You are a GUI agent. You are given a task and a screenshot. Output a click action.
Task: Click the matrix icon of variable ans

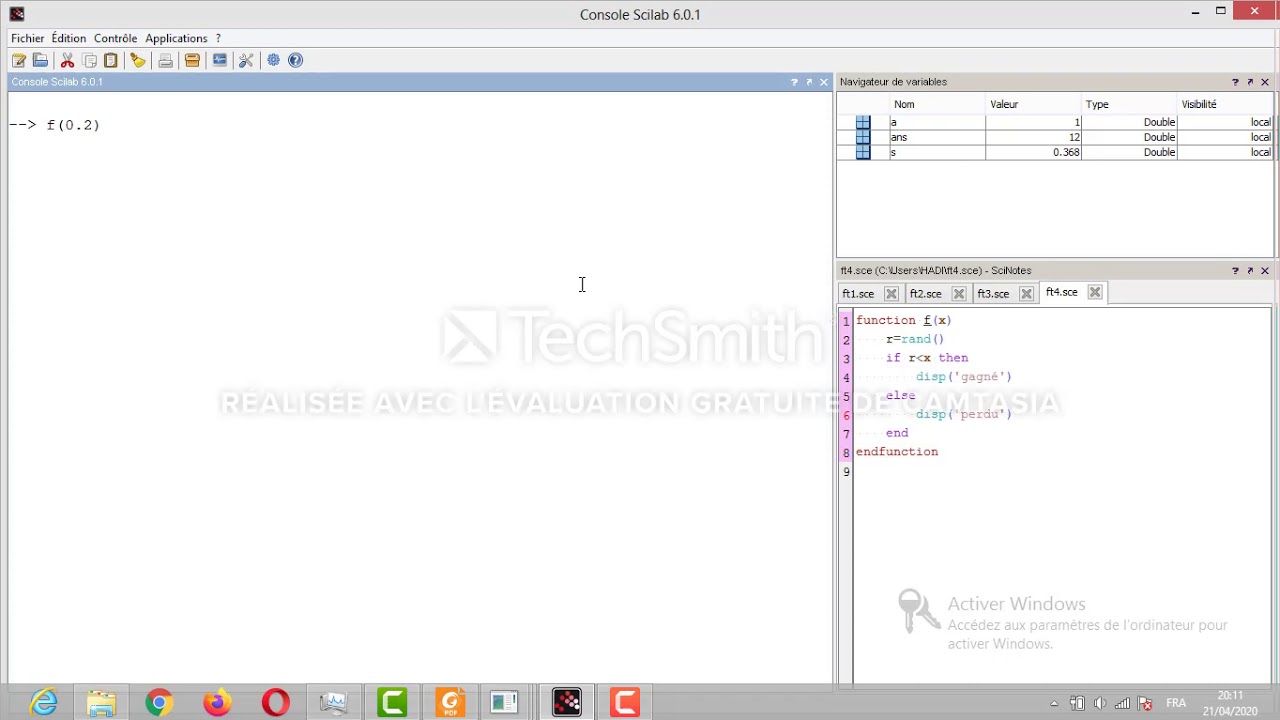(863, 137)
